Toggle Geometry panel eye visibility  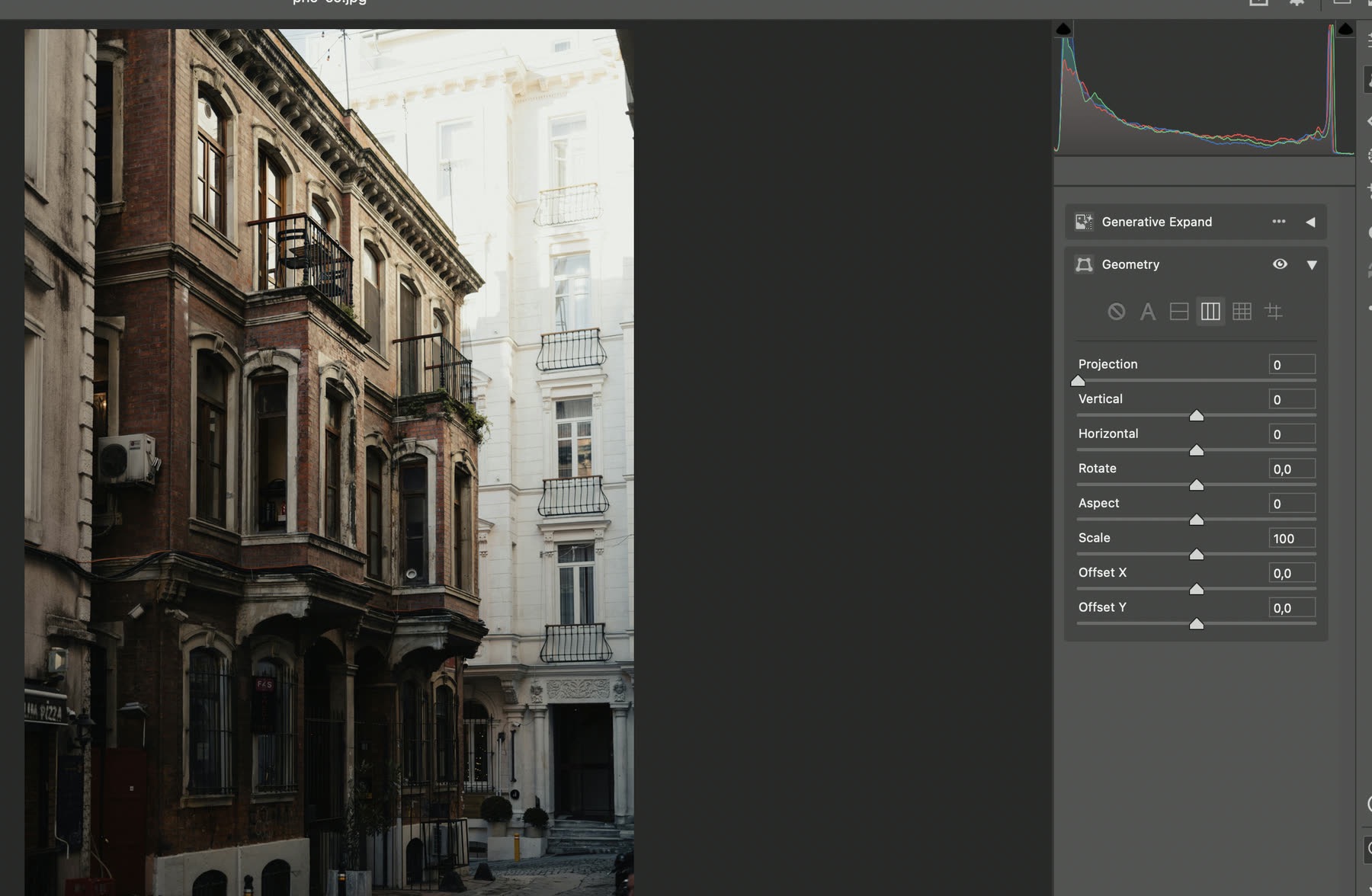click(1280, 264)
